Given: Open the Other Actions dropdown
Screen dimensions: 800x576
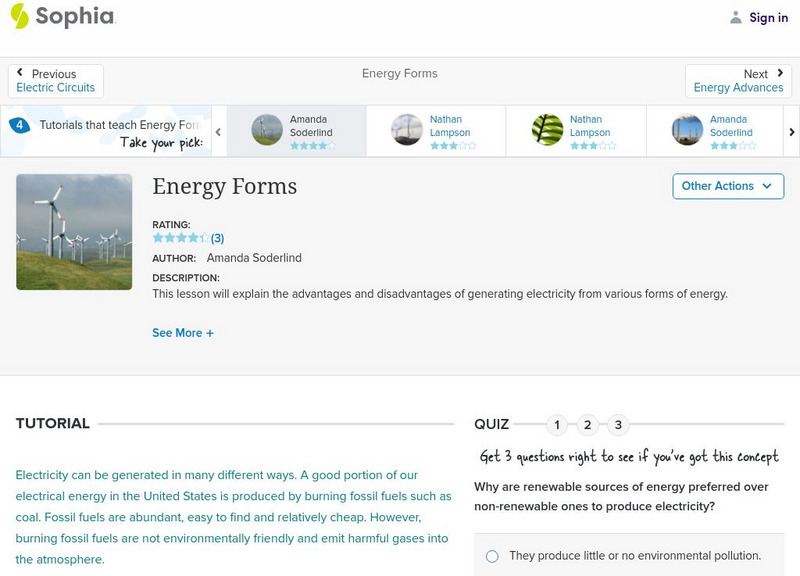Looking at the screenshot, I should pos(727,186).
